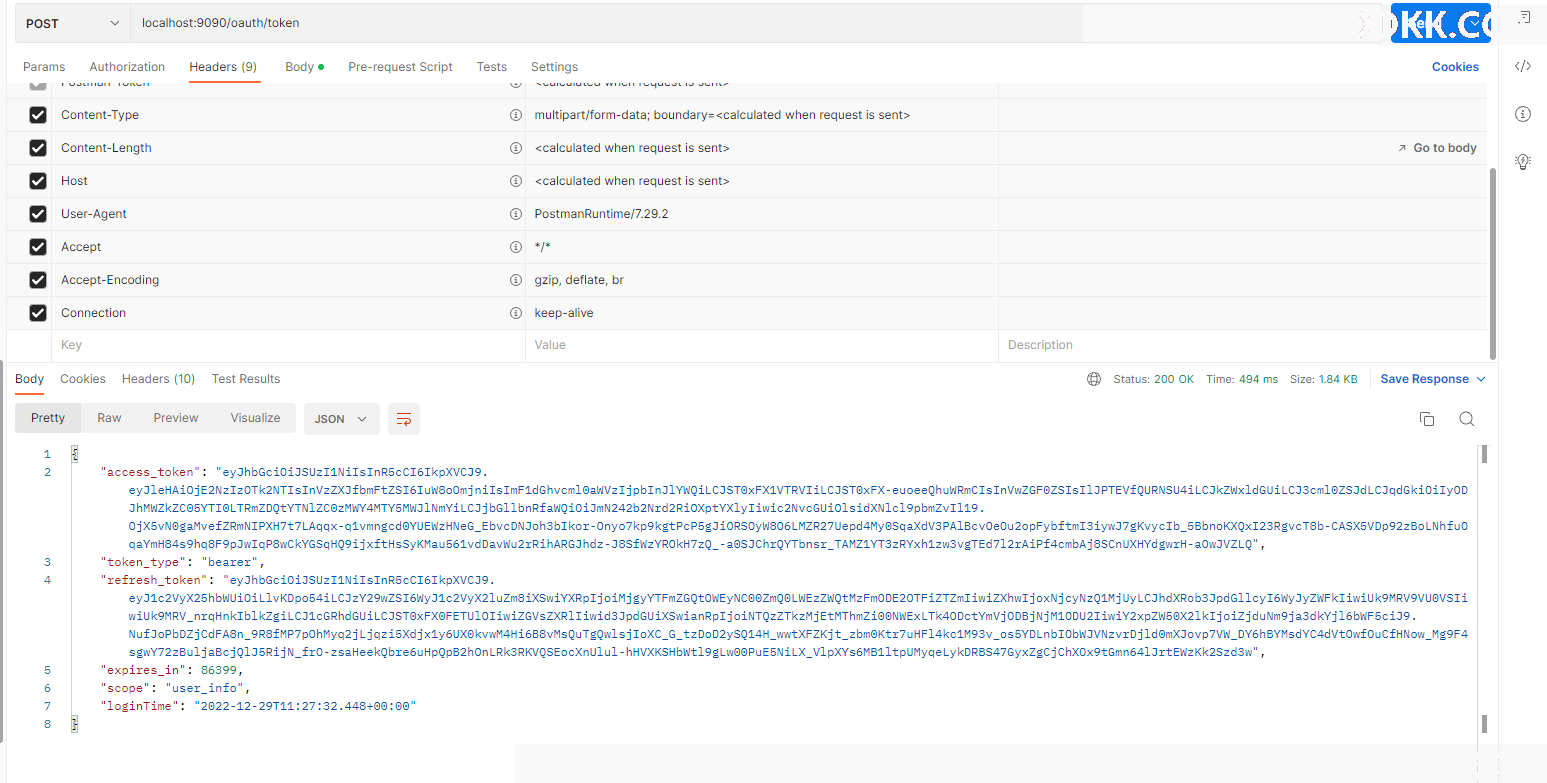Click the info icon beside Accept-Encoding
The height and width of the screenshot is (783, 1547).
(516, 280)
